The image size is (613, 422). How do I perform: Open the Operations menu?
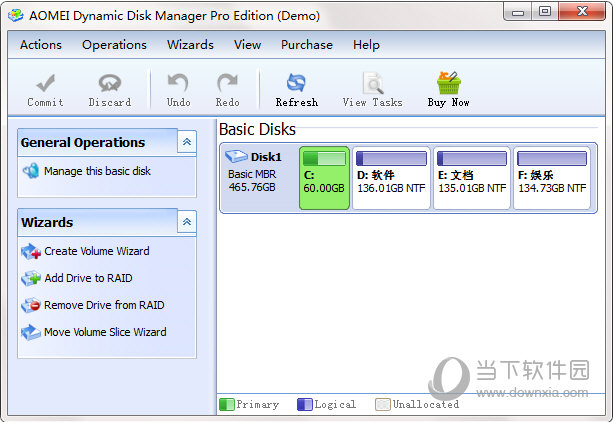tap(114, 45)
